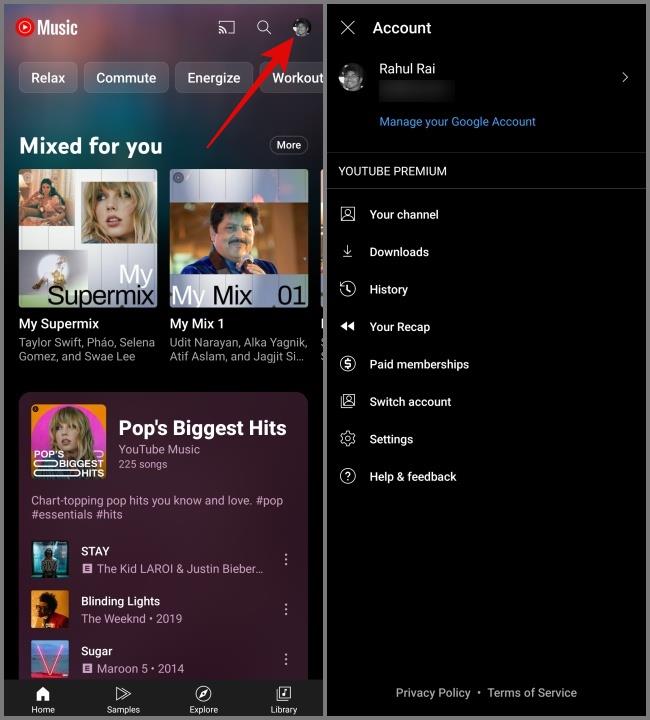Tap the YOUTUBE PREMIUM section label
This screenshot has width=650, height=720.
coord(392,171)
